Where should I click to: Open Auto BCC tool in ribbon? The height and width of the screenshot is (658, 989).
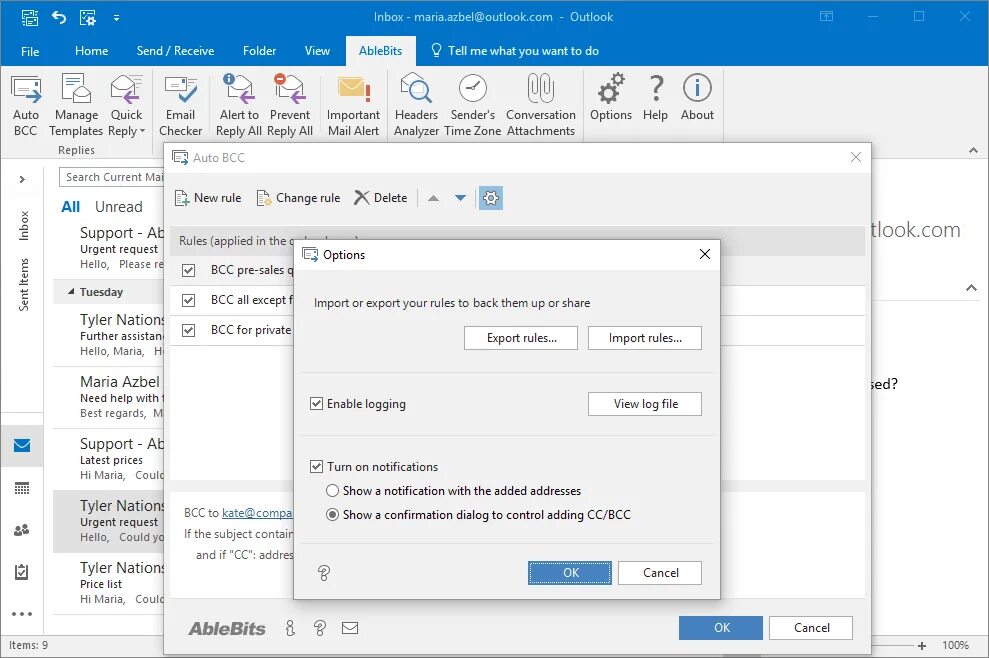26,105
